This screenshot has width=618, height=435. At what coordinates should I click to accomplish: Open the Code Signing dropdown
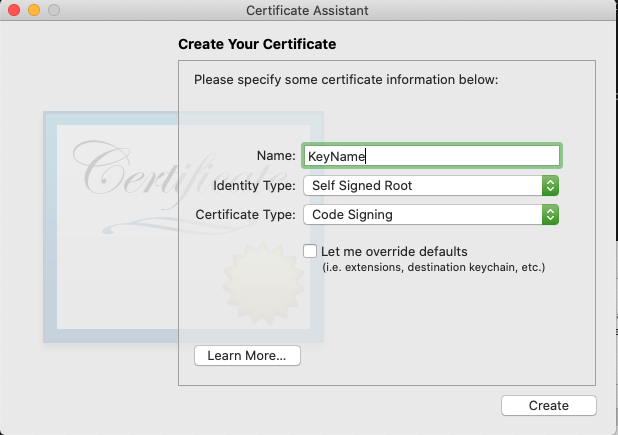coord(422,214)
